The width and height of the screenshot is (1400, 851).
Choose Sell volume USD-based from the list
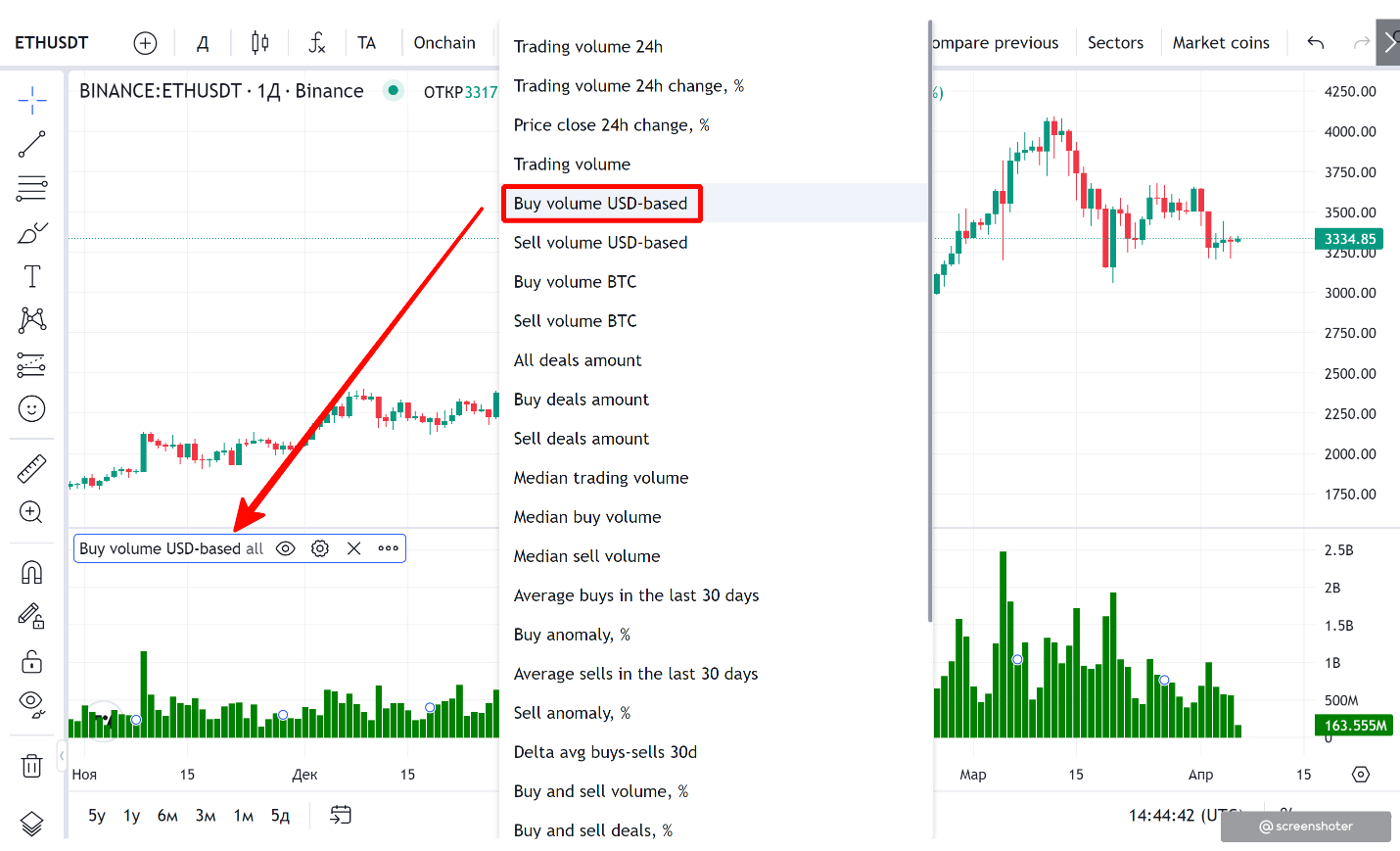(x=600, y=243)
